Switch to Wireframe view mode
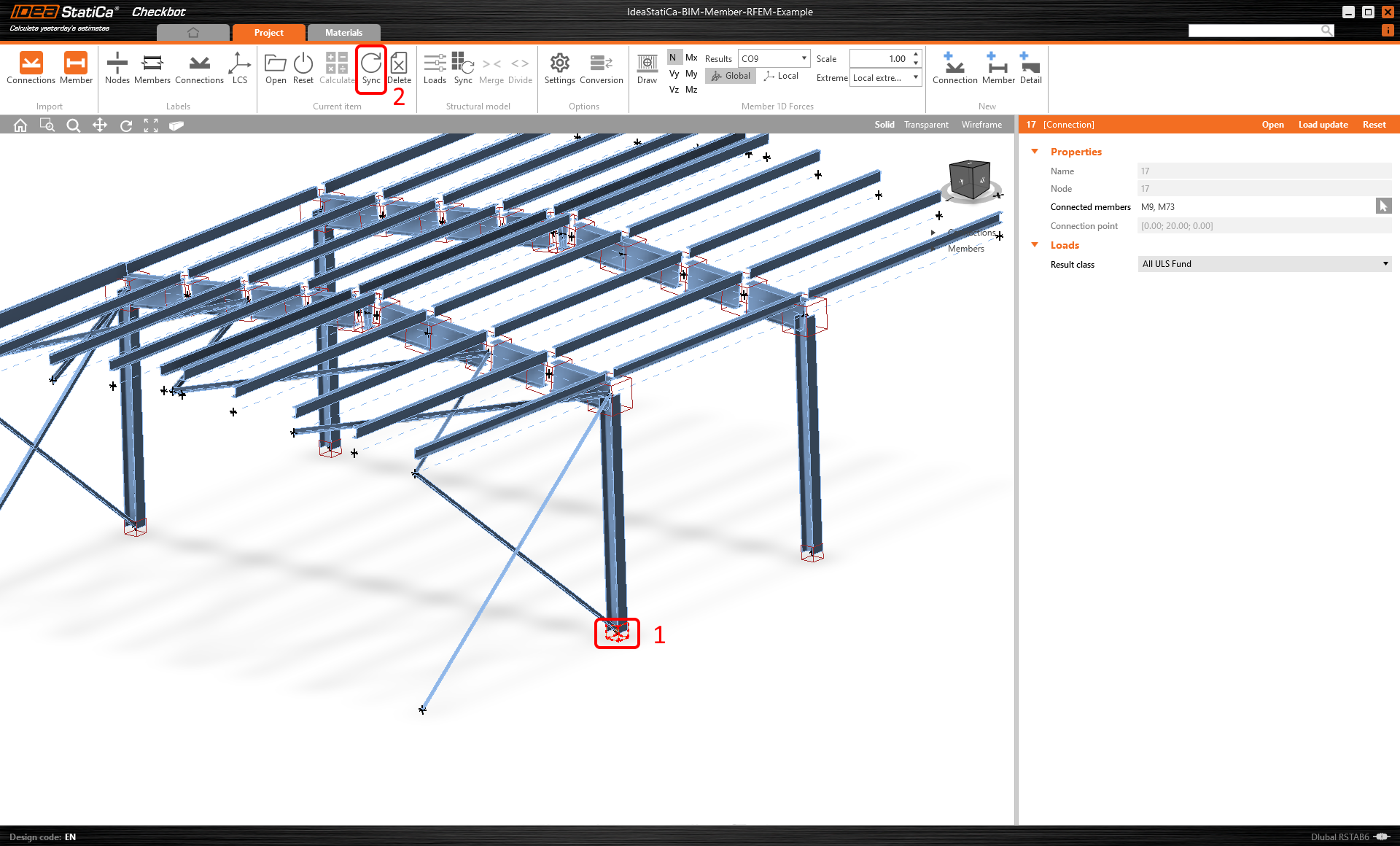The height and width of the screenshot is (846, 1400). tap(981, 125)
